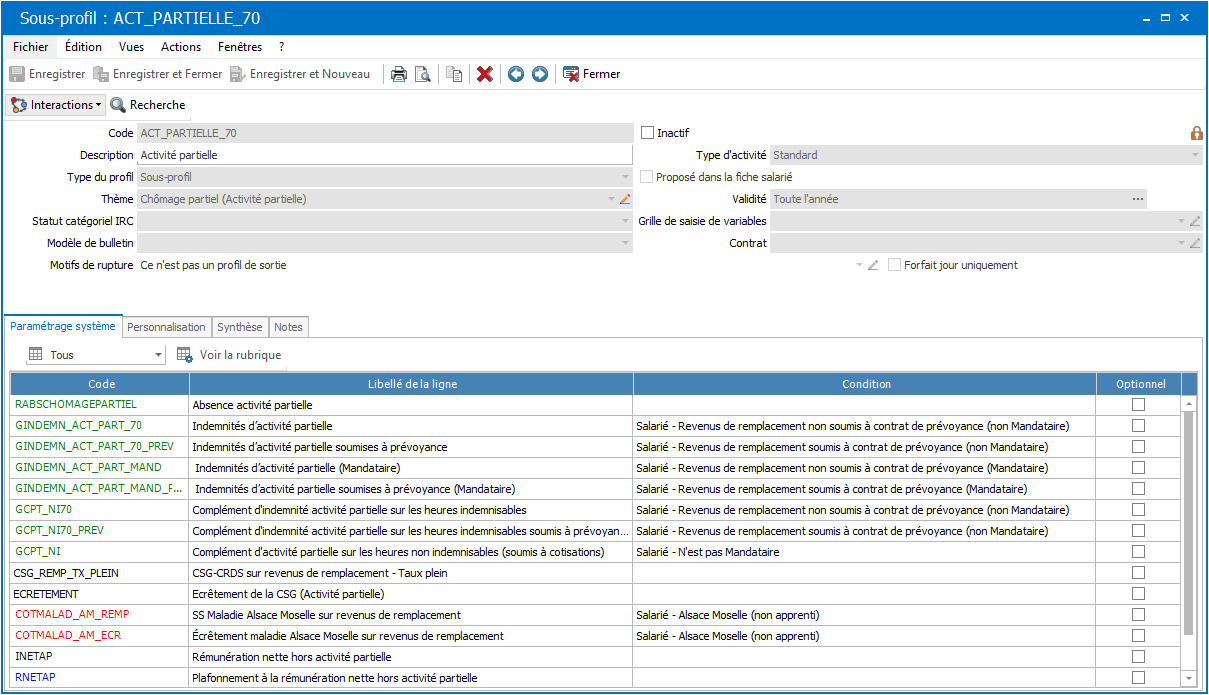The image size is (1209, 695).
Task: Check Optionnel for GINDEMN_ACT_PART_70 row
Action: (1138, 426)
